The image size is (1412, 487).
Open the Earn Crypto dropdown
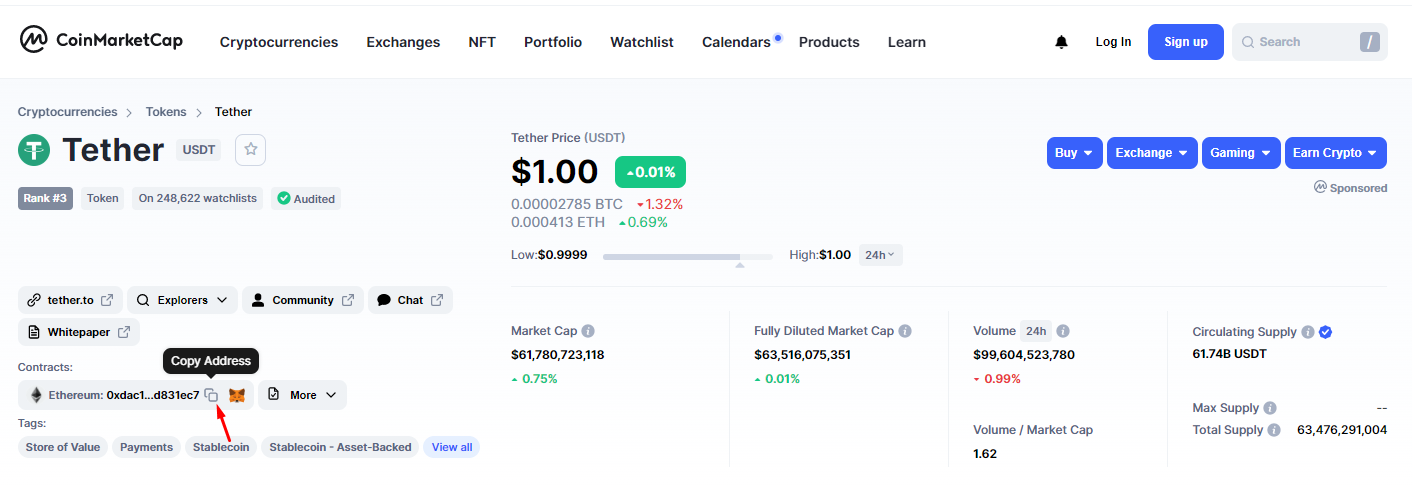[x=1336, y=153]
